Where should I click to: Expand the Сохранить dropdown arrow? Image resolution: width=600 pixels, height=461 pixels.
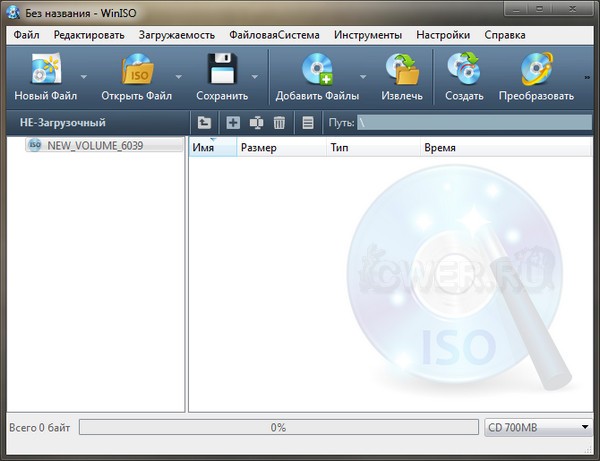pos(256,77)
